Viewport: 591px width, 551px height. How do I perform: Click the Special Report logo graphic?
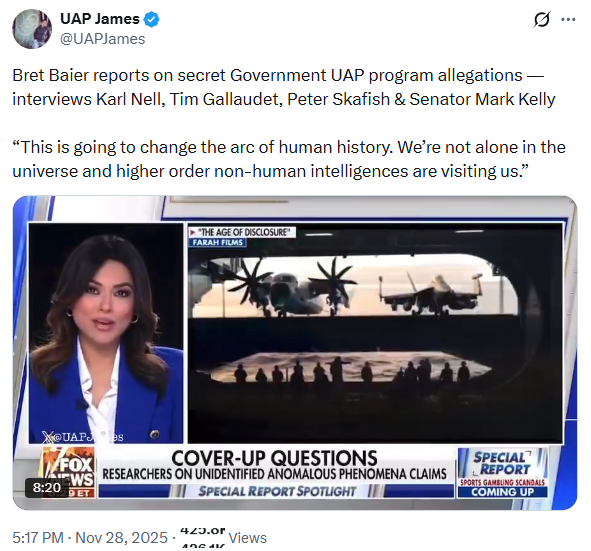point(502,463)
